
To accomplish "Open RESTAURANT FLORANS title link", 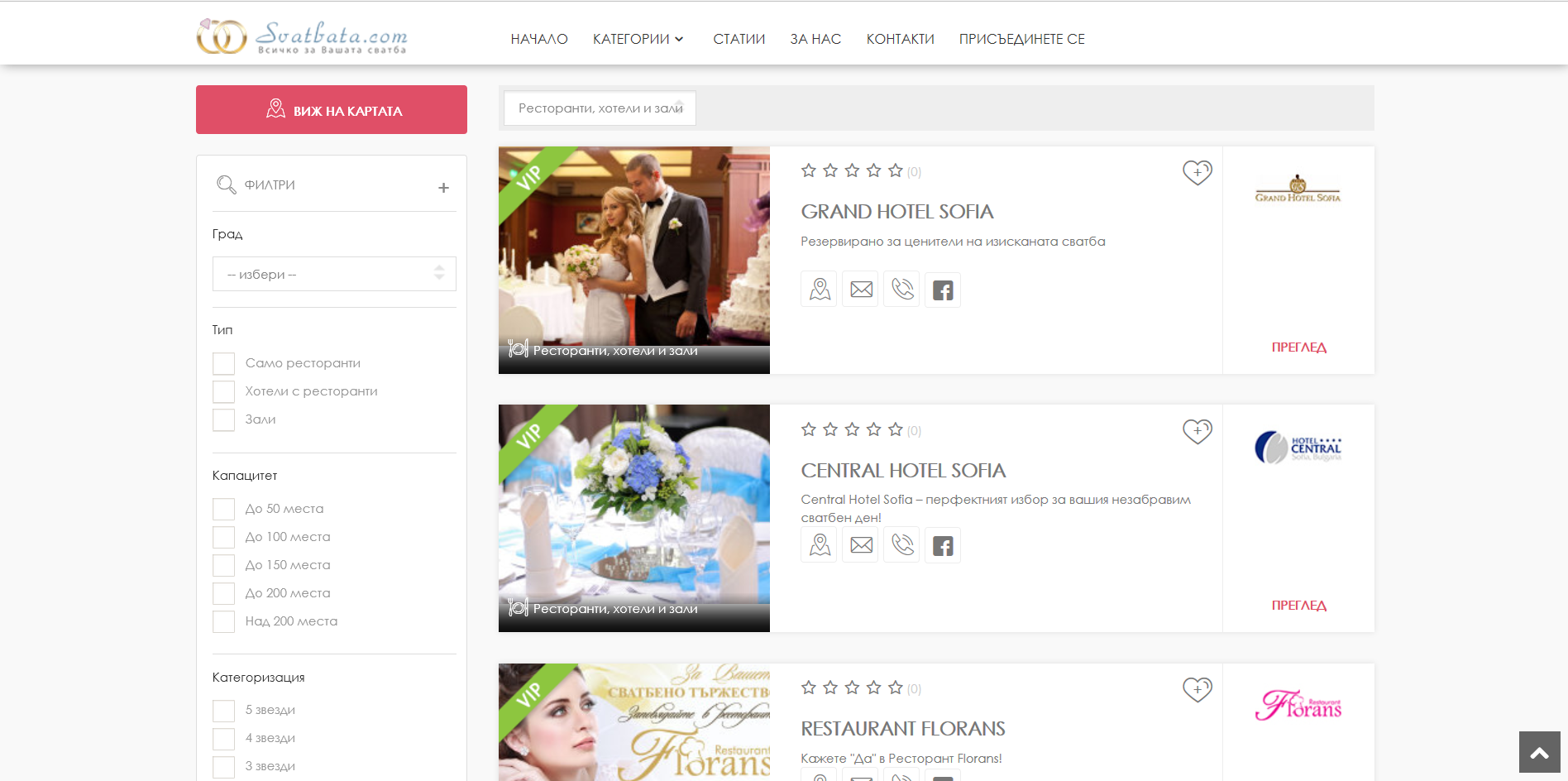I will point(903,729).
